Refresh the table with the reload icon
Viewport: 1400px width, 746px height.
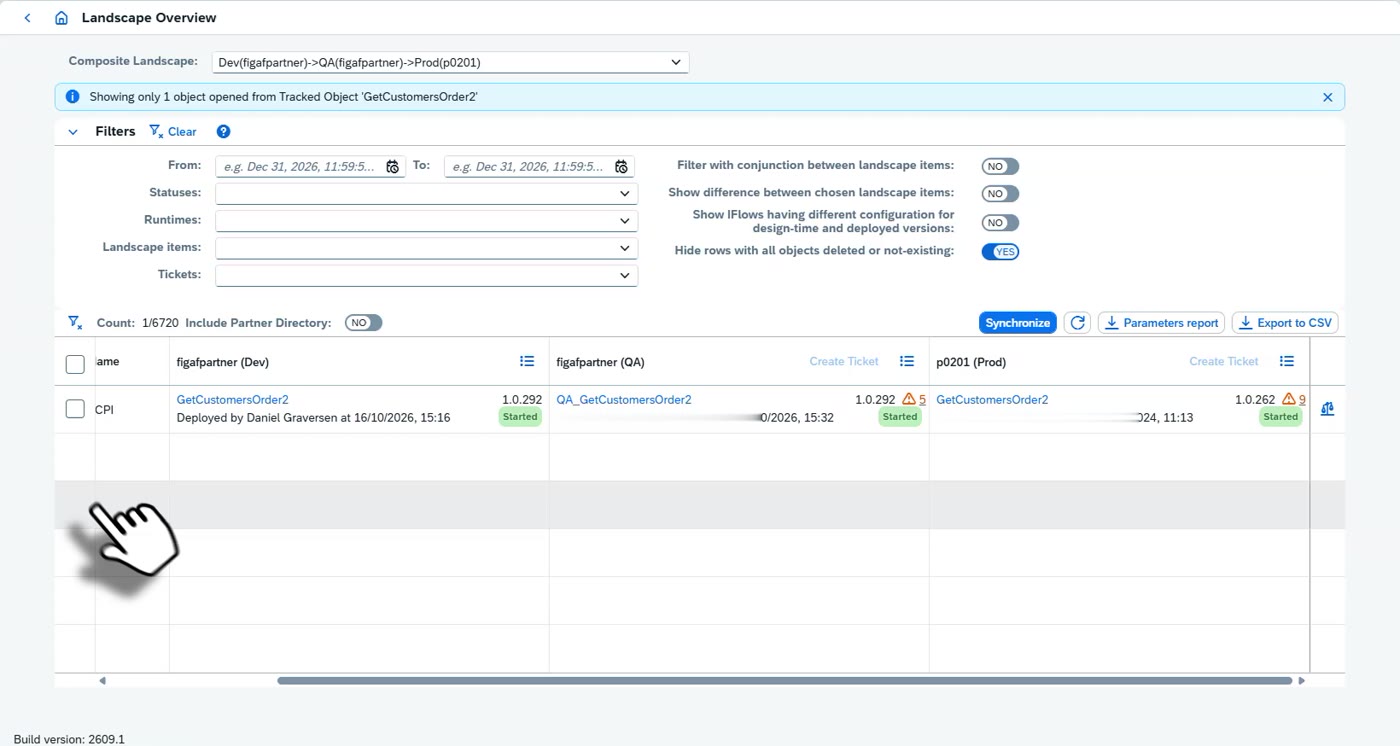[1077, 323]
